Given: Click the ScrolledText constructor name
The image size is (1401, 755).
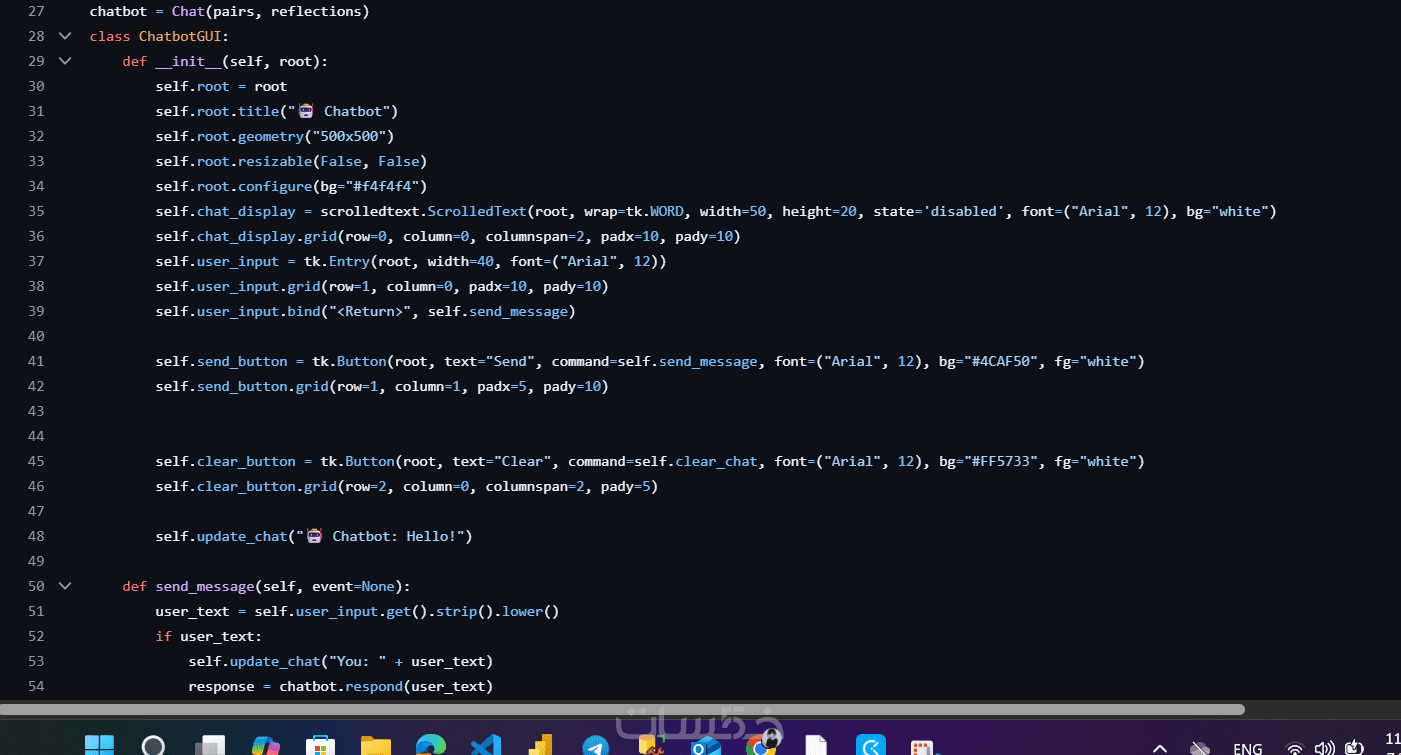Looking at the screenshot, I should pyautogui.click(x=477, y=211).
